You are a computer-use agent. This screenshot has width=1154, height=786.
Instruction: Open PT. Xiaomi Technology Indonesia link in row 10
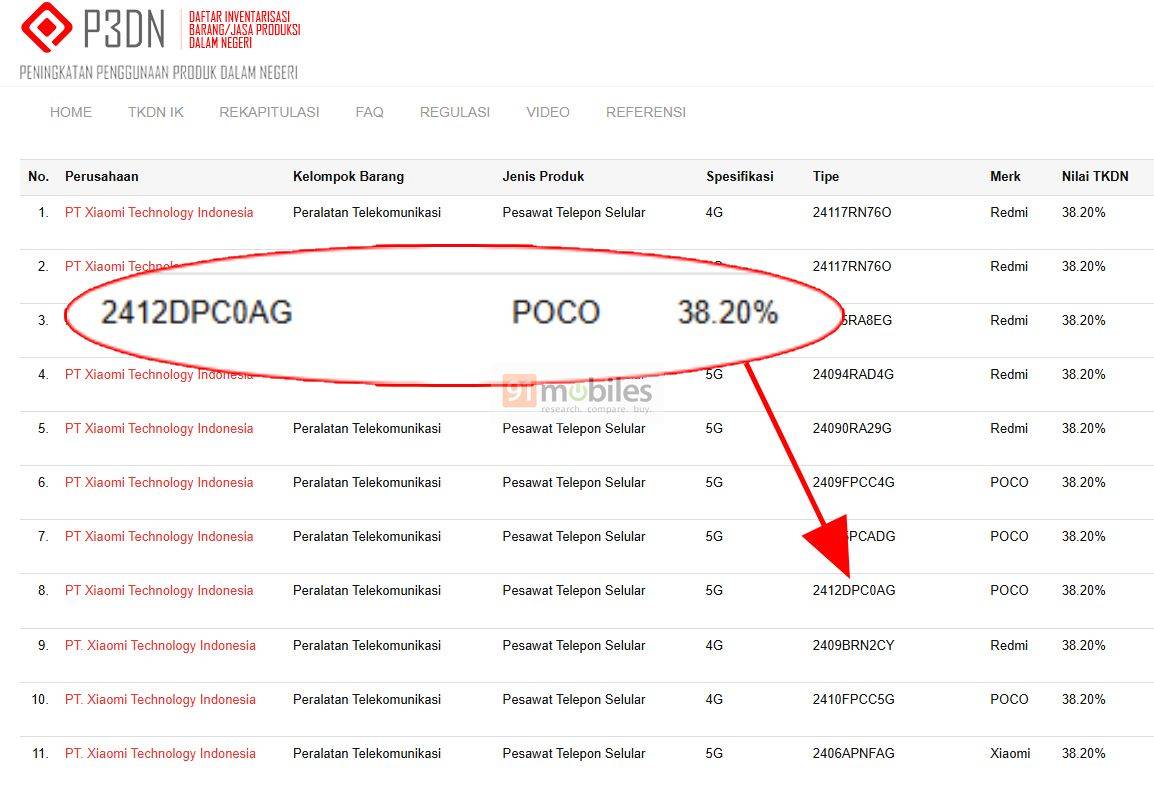(160, 699)
